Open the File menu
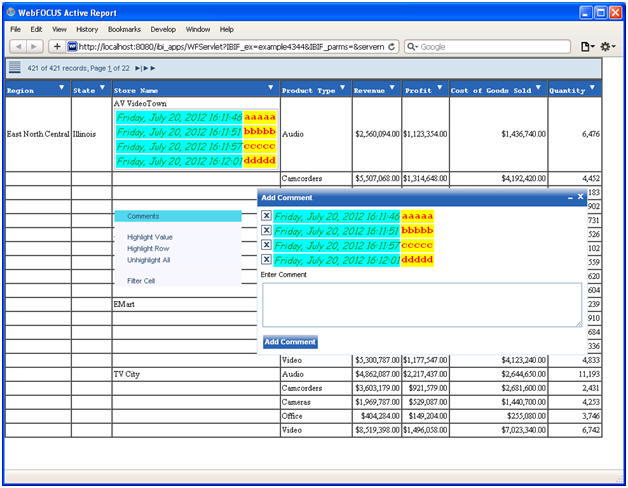This screenshot has height=488, width=628. click(x=15, y=29)
